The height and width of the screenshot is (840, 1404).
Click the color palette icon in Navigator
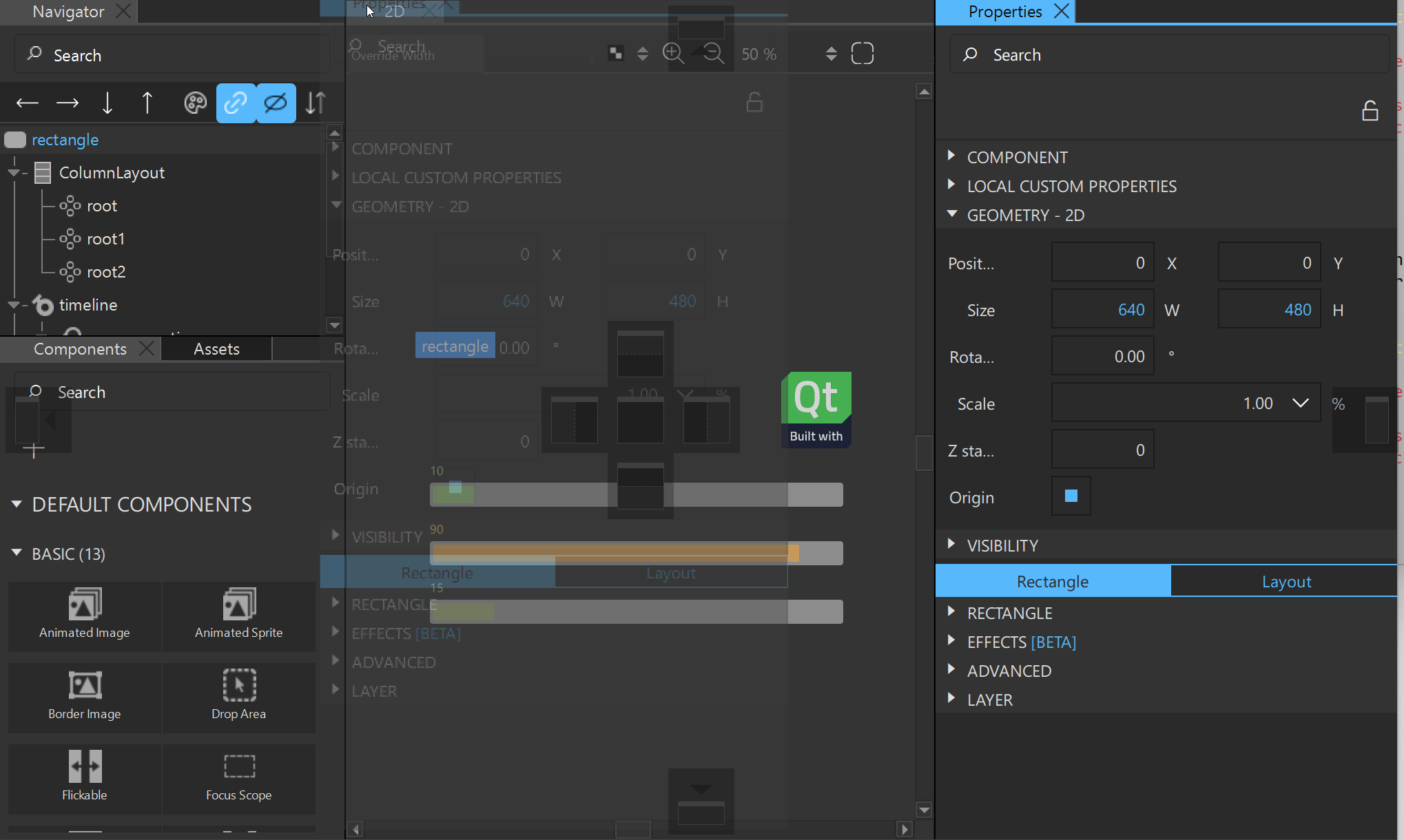(196, 103)
